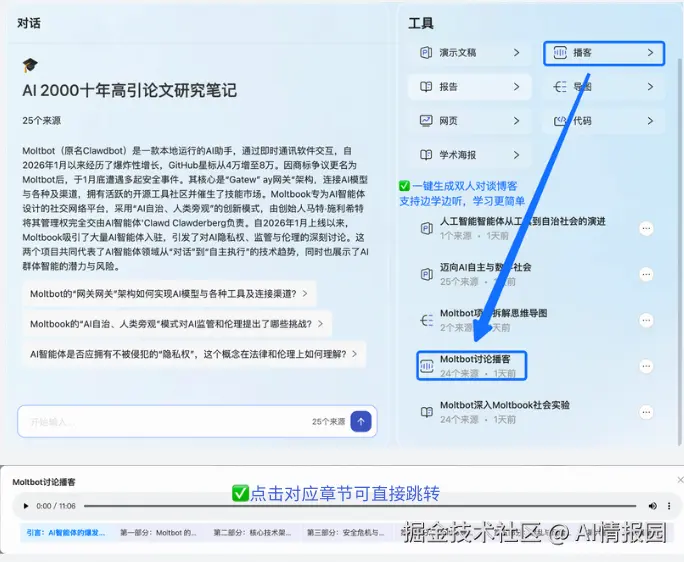684x562 pixels.
Task: Open the 演示文稿 tool
Action: click(470, 53)
